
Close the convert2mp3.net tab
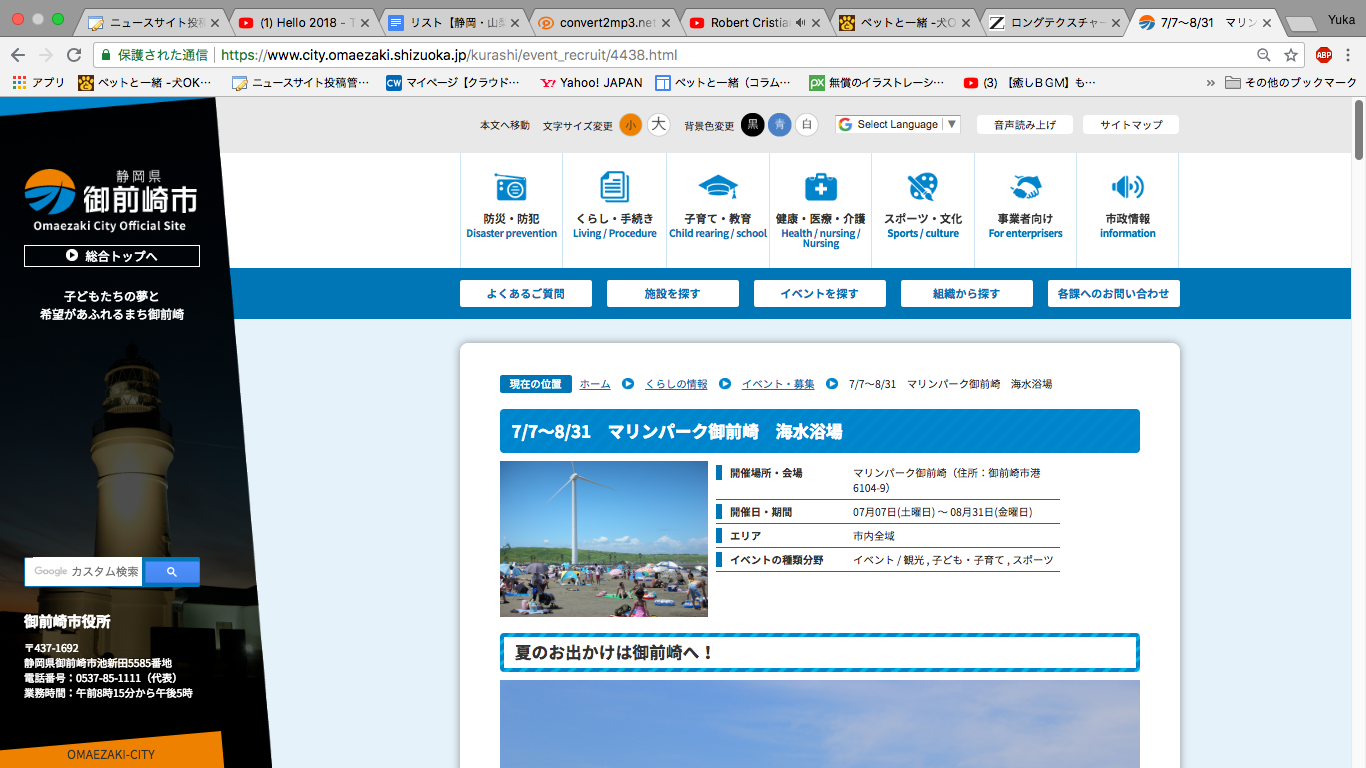(x=666, y=22)
